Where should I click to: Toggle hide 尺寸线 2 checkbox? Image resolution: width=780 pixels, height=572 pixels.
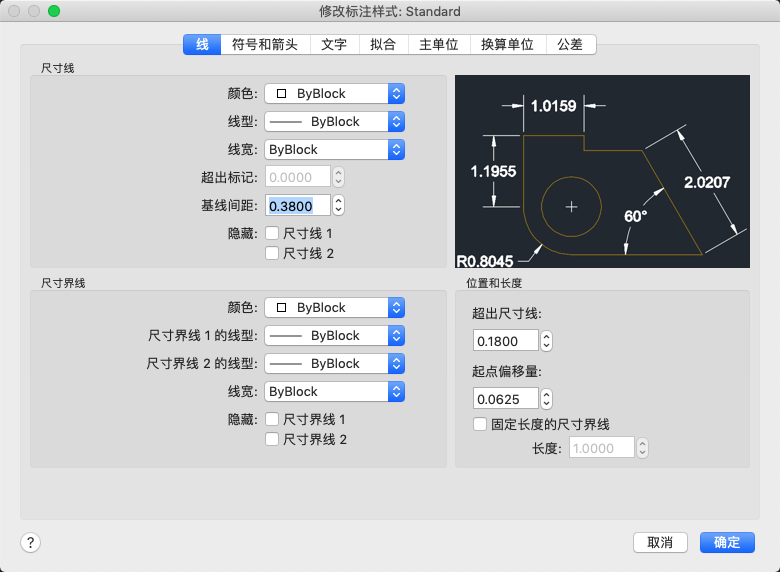tap(272, 253)
